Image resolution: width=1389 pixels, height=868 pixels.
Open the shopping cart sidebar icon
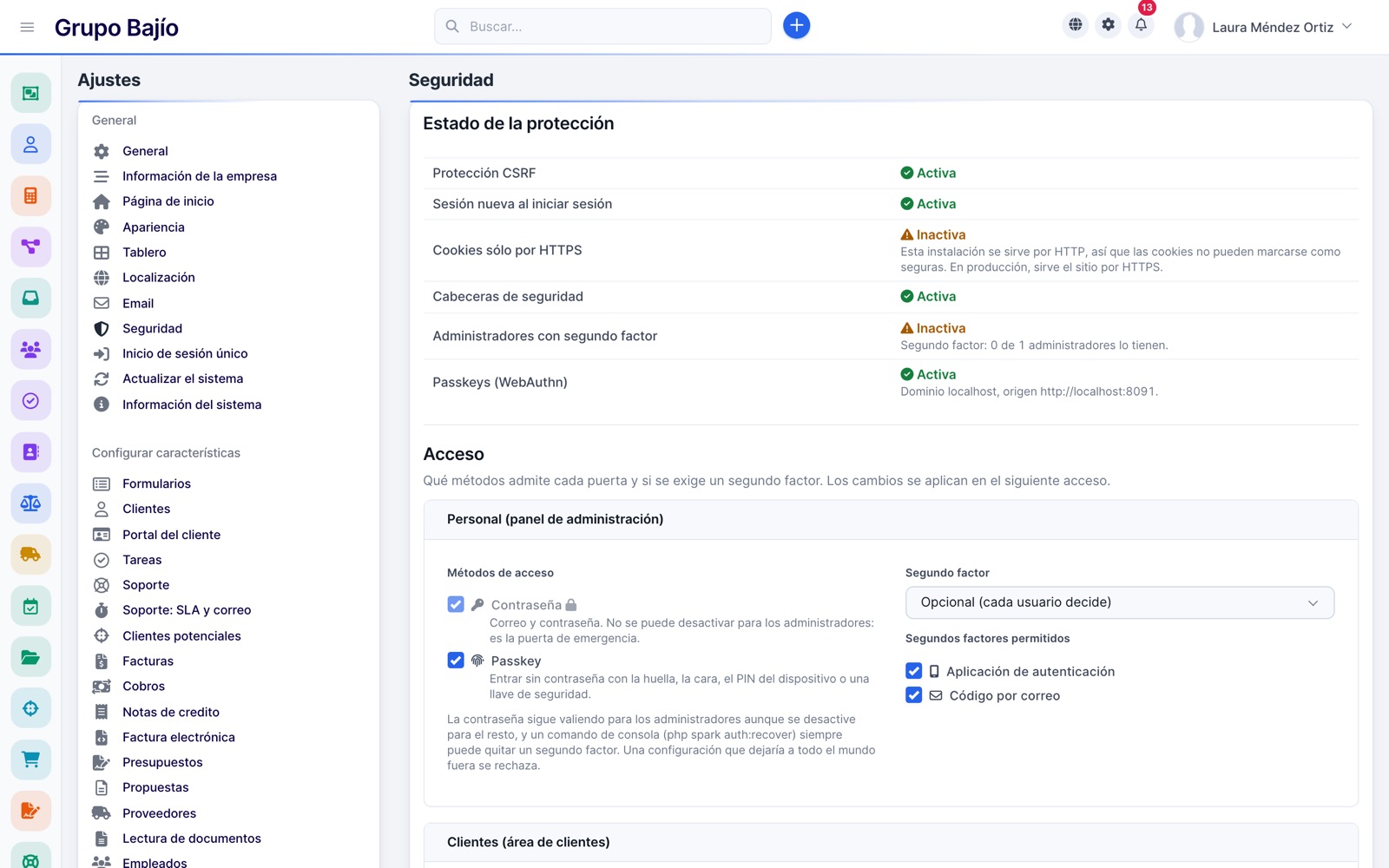tap(30, 759)
